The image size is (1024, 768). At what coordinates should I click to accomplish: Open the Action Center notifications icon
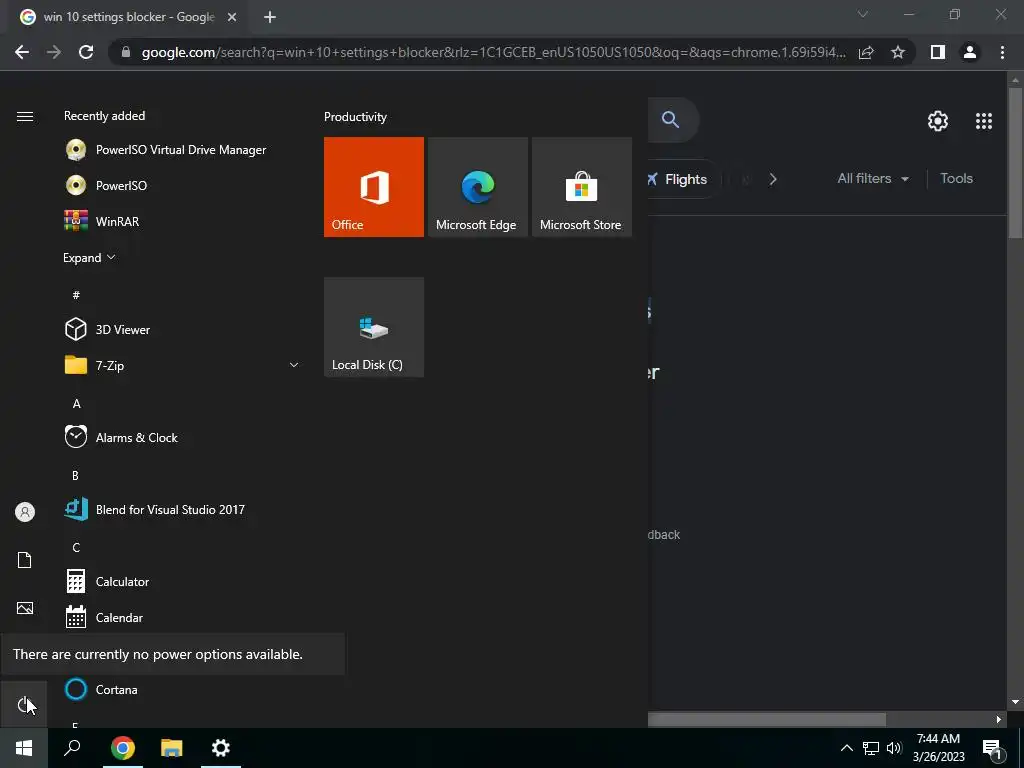[993, 749]
